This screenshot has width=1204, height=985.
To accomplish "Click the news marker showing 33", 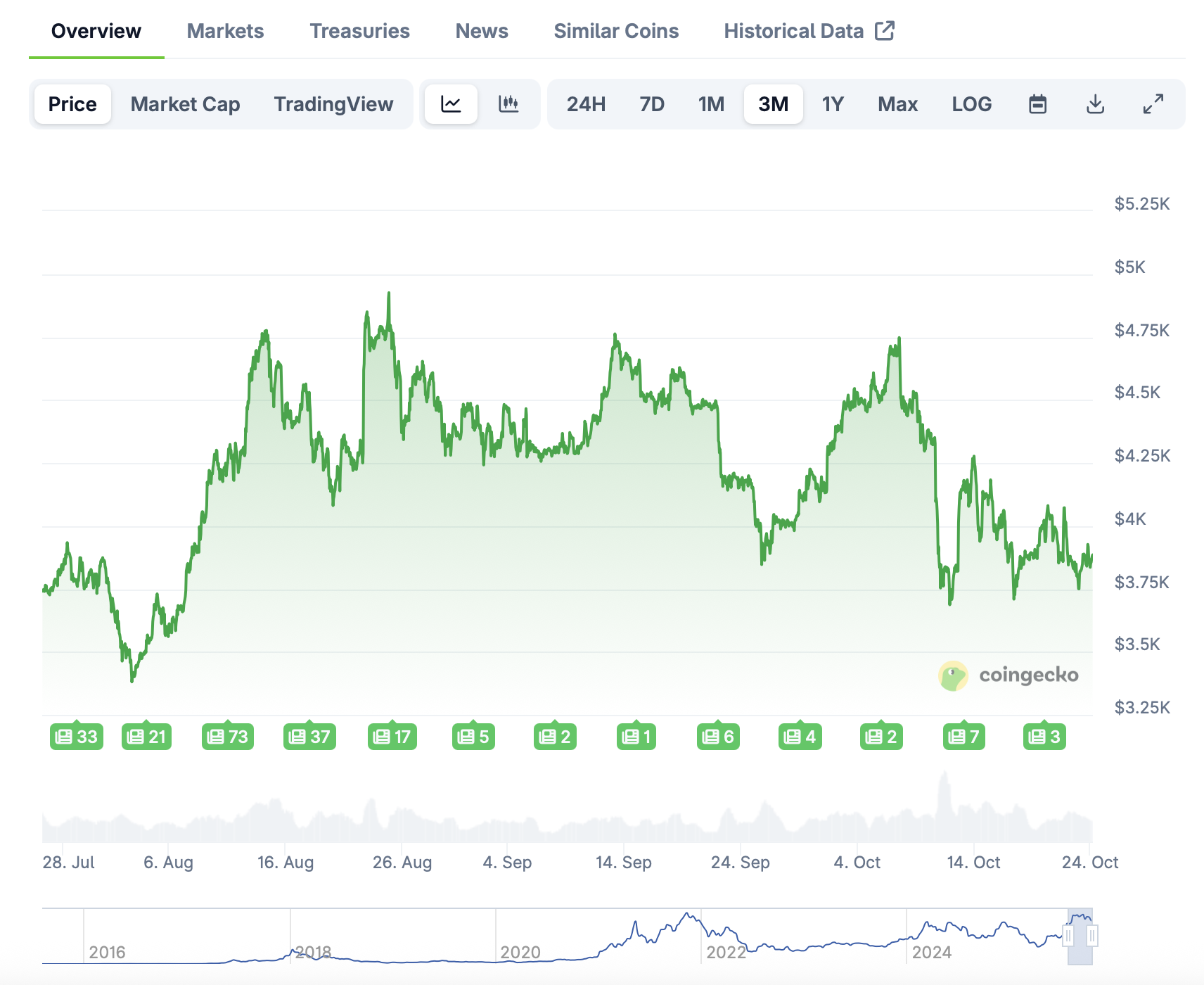I will coord(77,737).
